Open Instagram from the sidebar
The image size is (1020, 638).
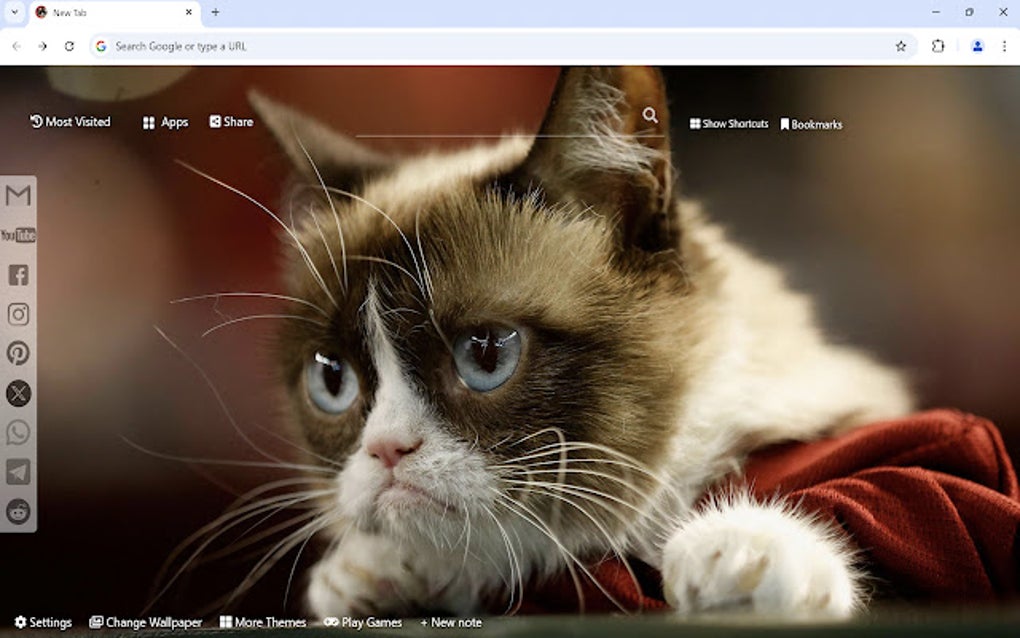coord(18,314)
